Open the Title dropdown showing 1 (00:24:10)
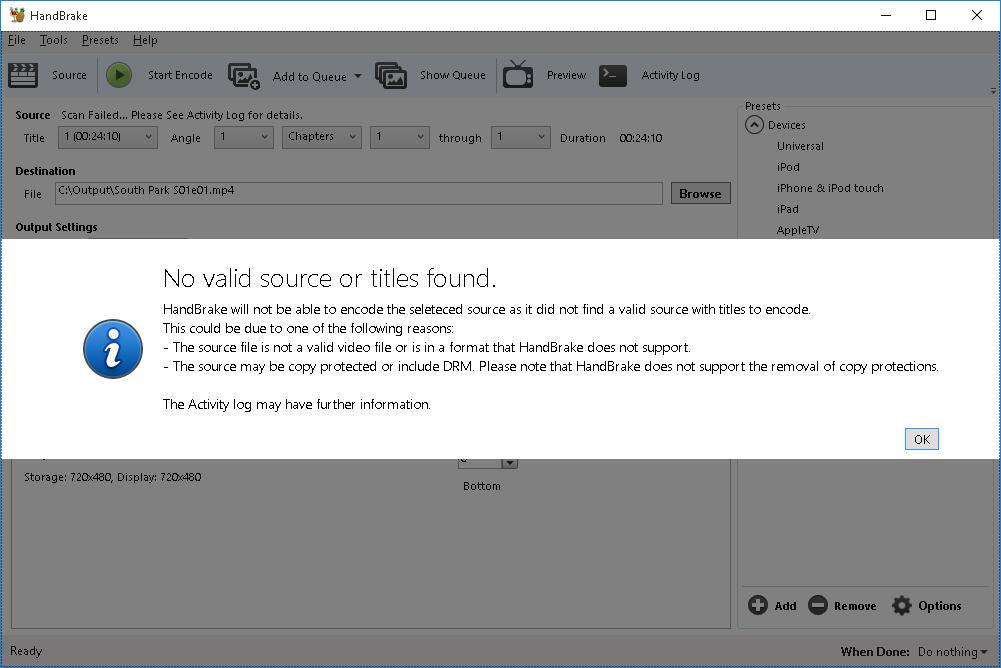1001x668 pixels. (108, 137)
